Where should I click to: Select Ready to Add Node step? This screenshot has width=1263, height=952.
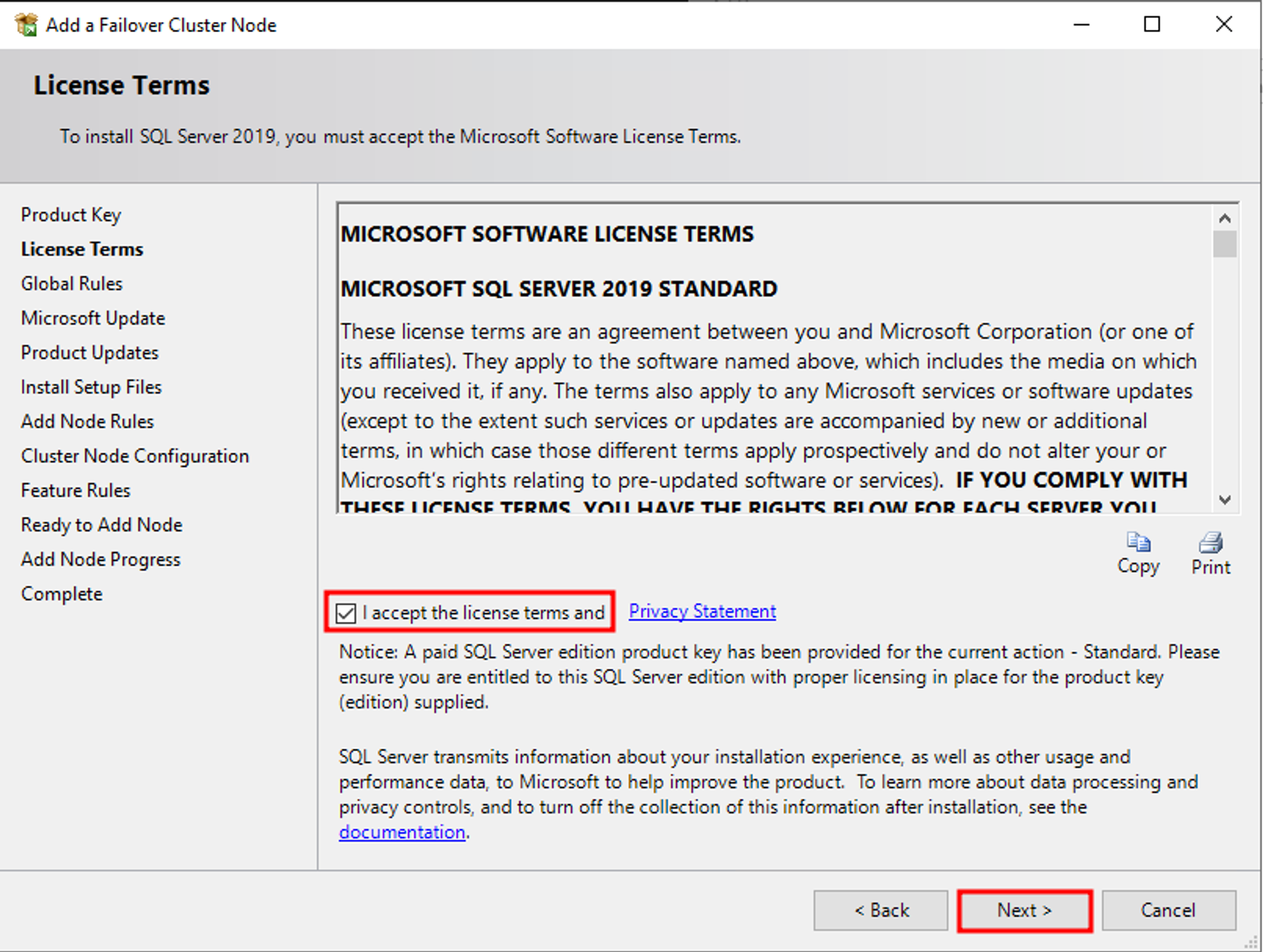(x=102, y=525)
